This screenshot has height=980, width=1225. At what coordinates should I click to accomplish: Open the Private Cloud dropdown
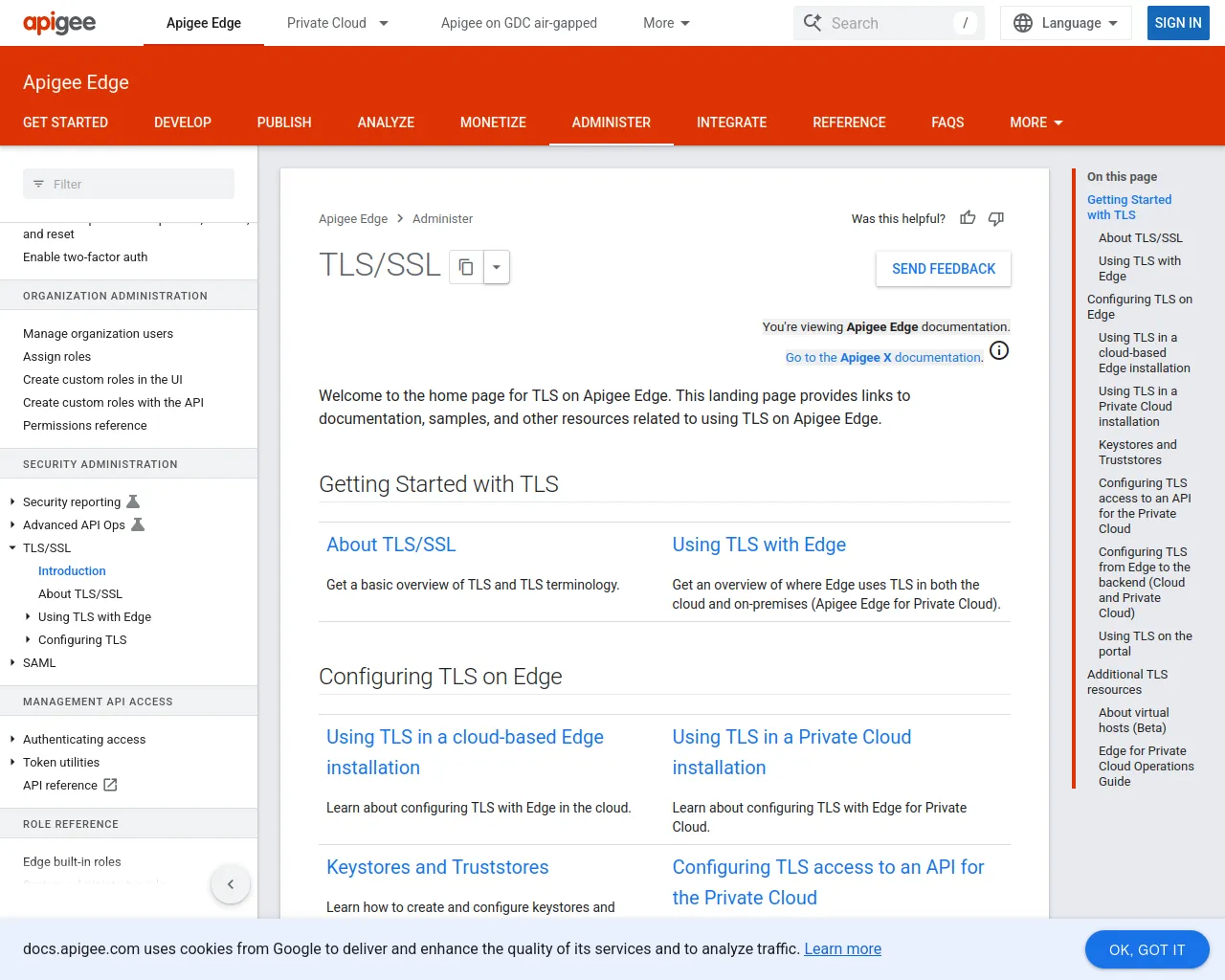384,23
